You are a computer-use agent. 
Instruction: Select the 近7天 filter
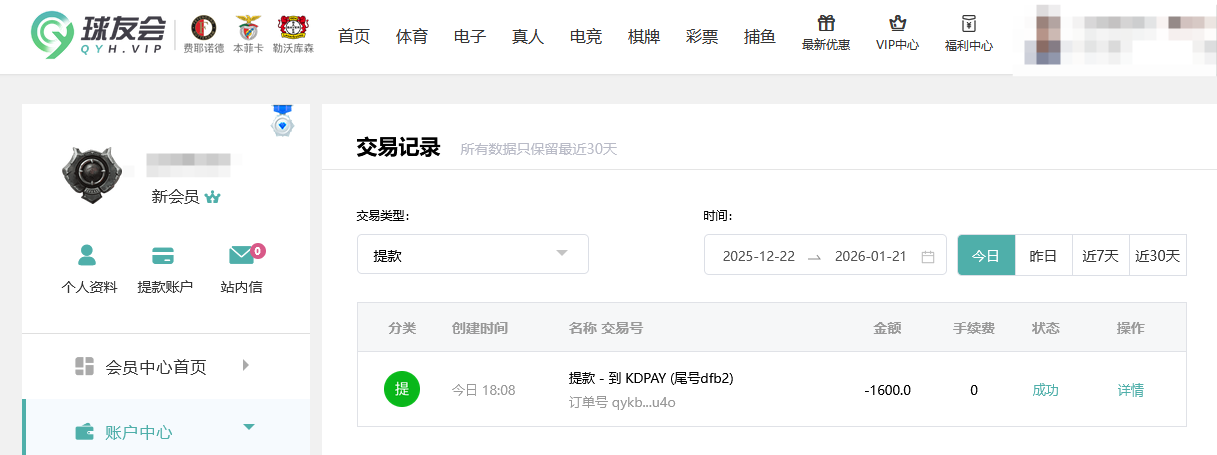1100,255
